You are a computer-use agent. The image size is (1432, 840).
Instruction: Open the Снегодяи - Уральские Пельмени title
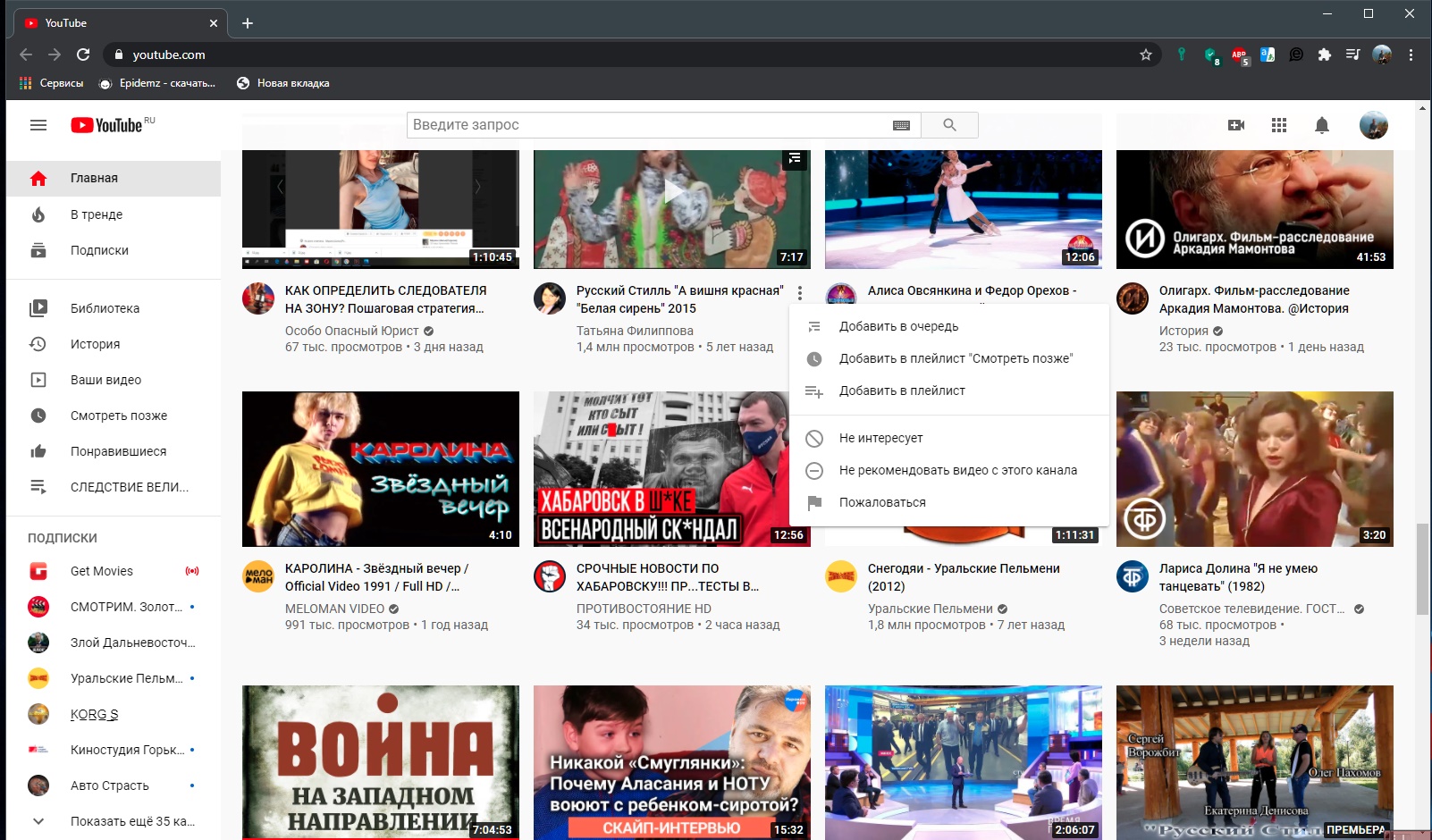964,577
